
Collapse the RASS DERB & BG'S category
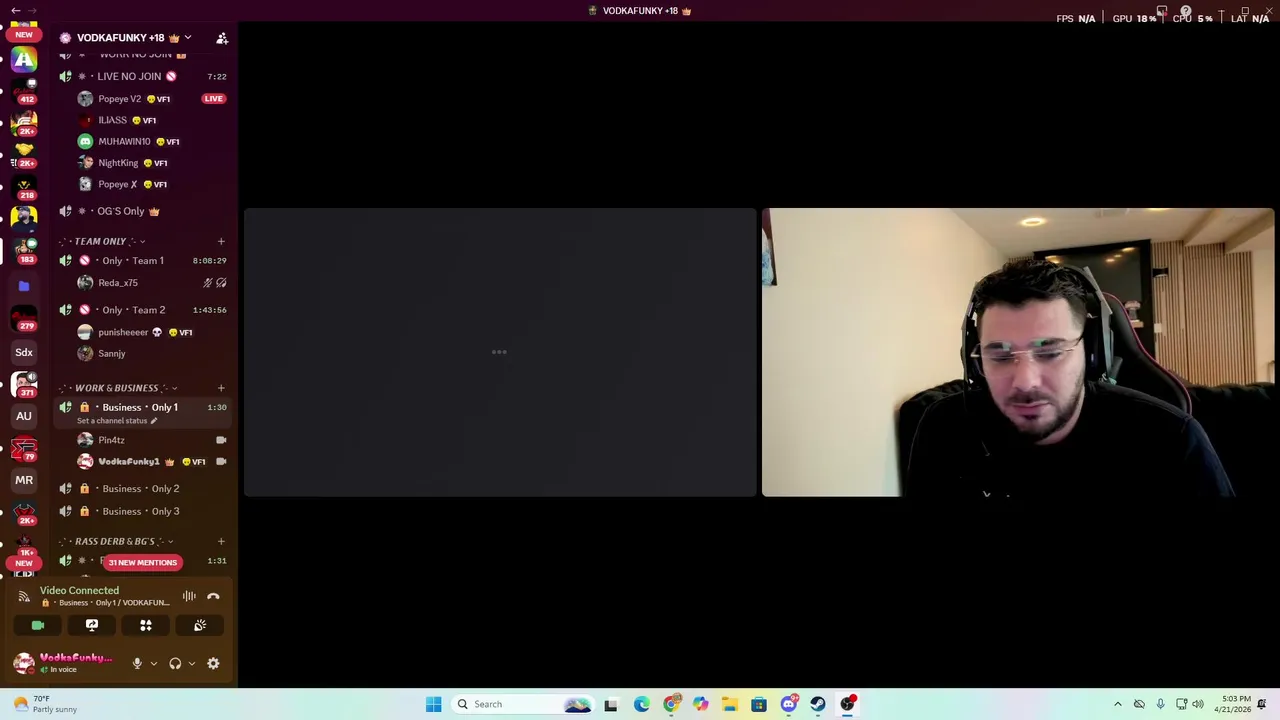tap(118, 541)
